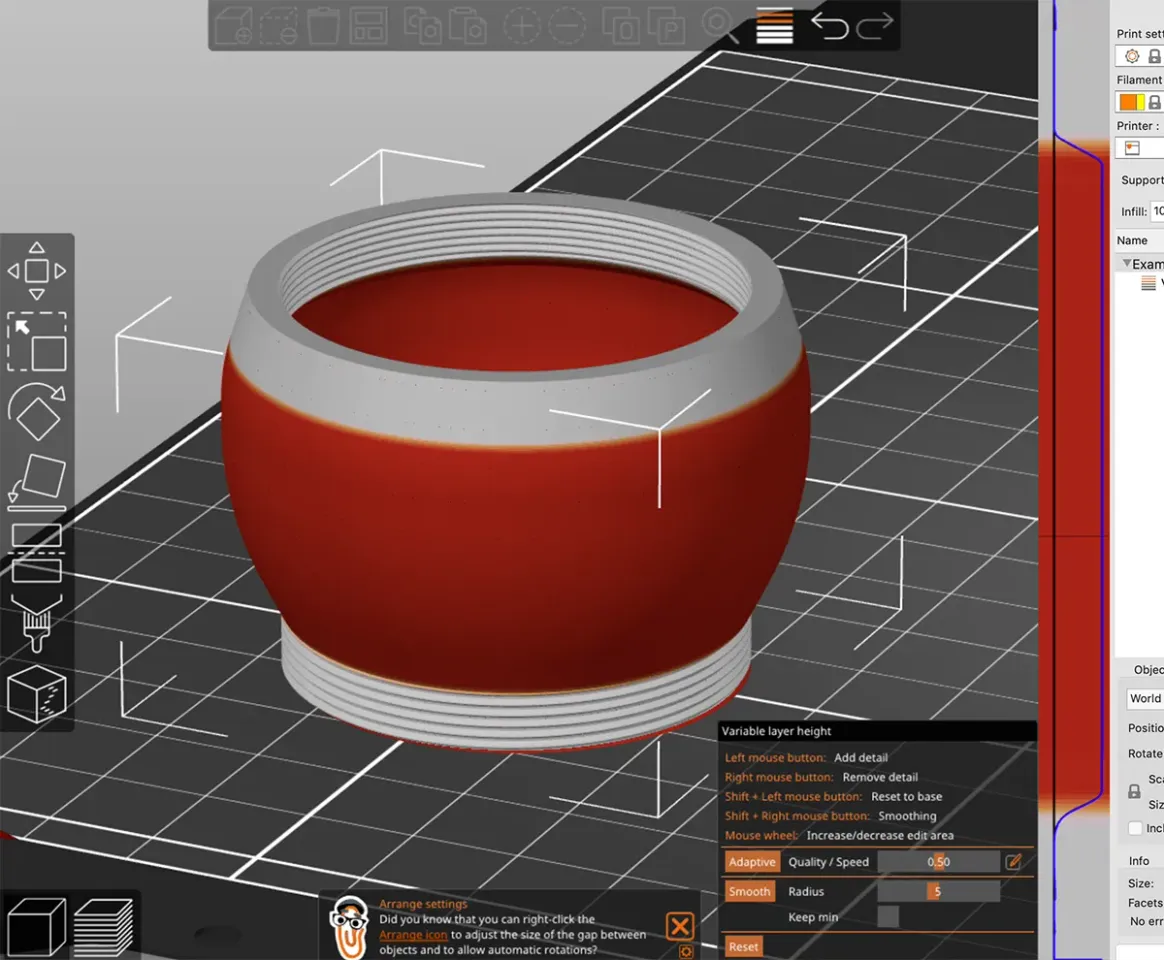Collapse the Exam object tree row

pos(1126,263)
